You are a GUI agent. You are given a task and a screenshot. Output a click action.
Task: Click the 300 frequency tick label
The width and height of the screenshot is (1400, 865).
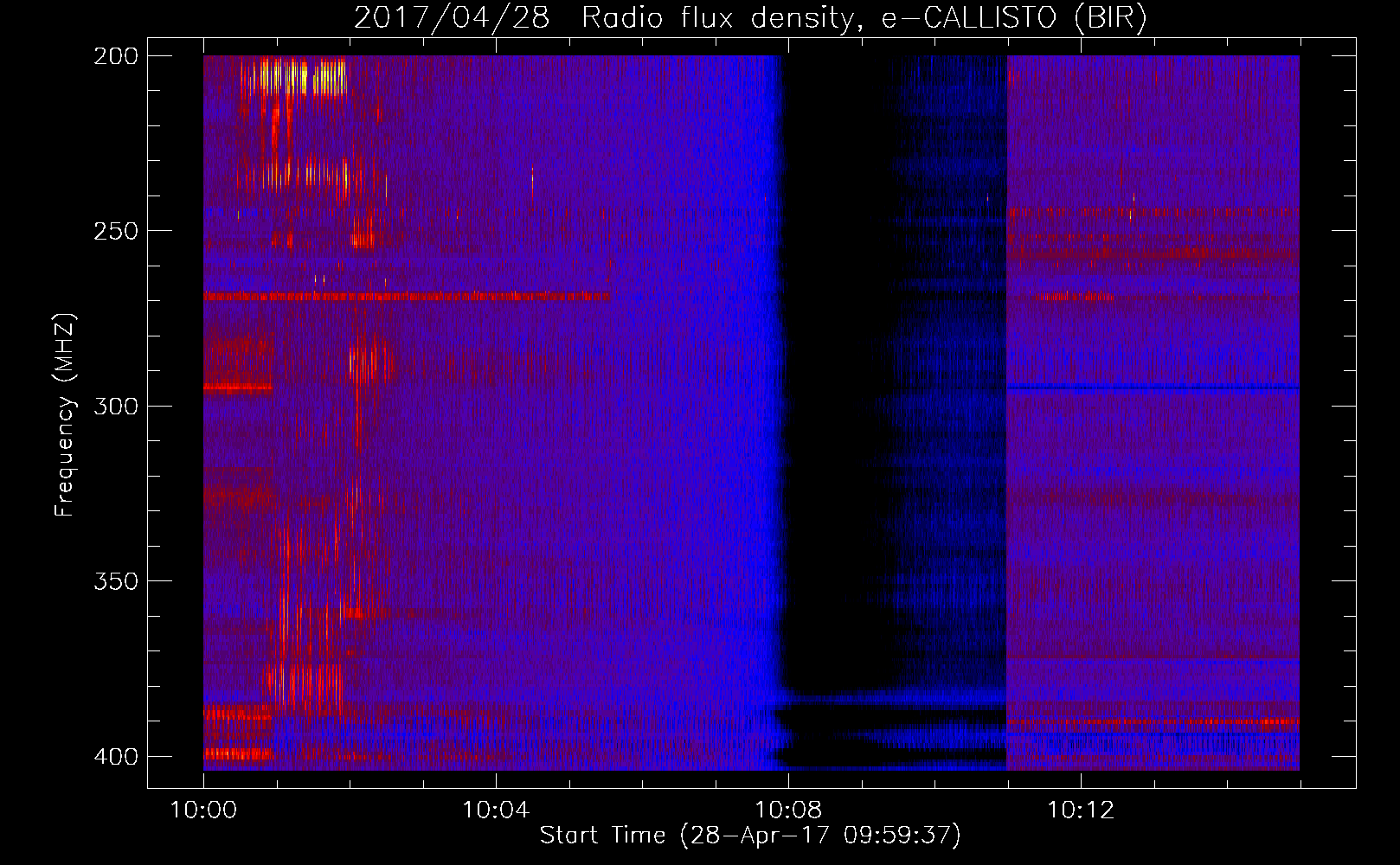click(x=116, y=406)
